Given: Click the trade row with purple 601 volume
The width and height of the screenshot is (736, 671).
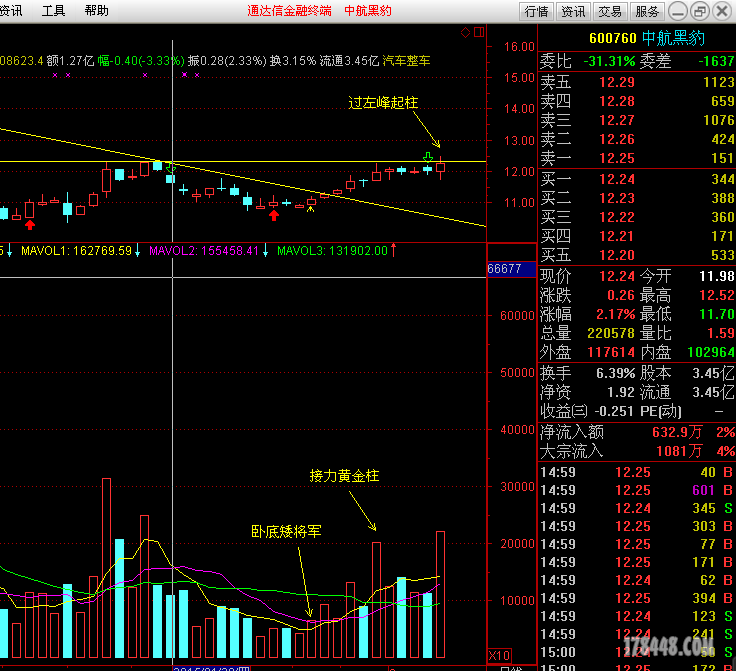Looking at the screenshot, I should click(636, 490).
